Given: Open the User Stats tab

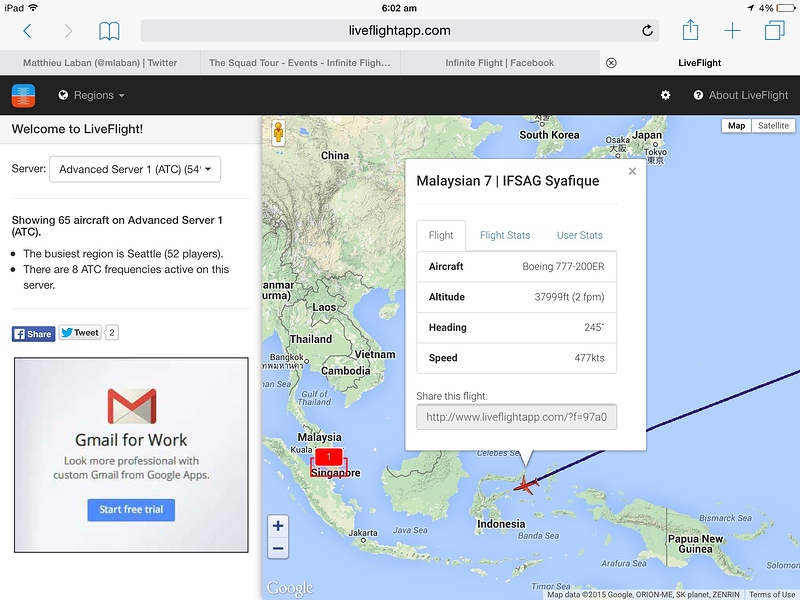Looking at the screenshot, I should click(x=580, y=235).
